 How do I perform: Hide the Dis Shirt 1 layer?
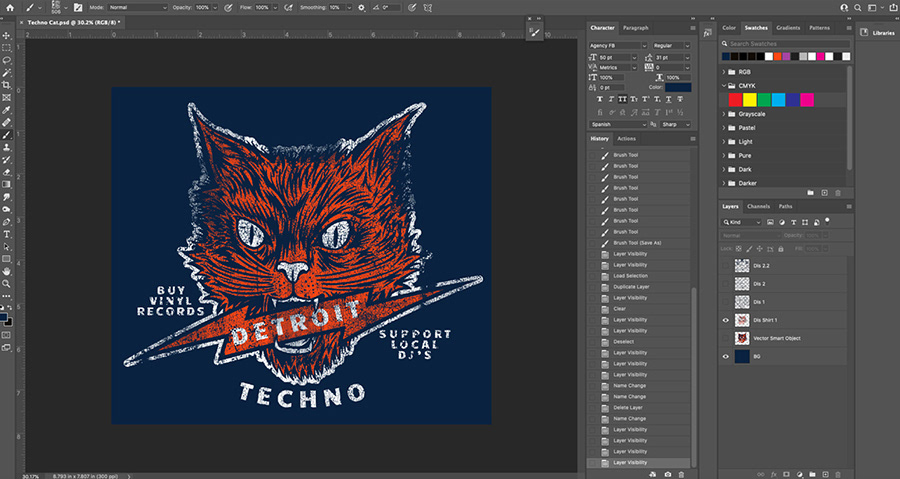coord(726,320)
